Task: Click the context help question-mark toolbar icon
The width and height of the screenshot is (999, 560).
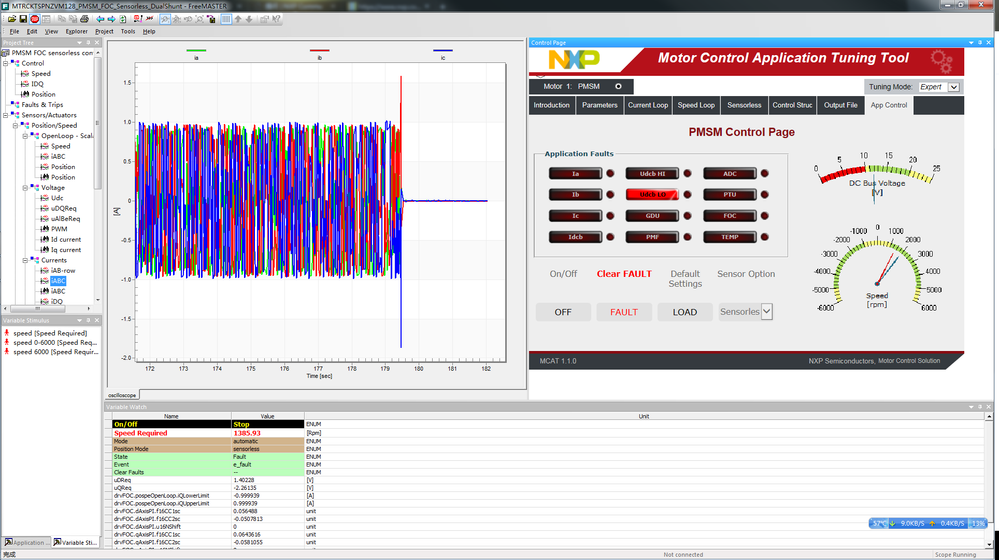Action: pyautogui.click(x=276, y=19)
